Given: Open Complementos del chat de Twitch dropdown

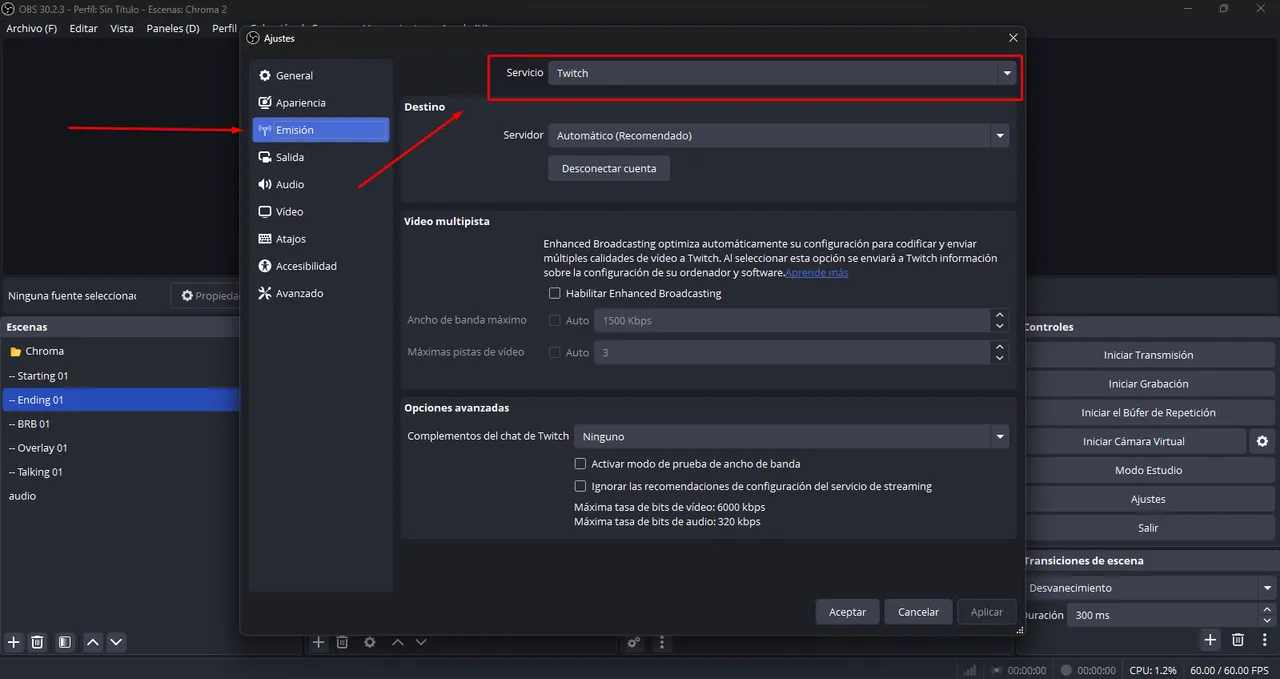Looking at the screenshot, I should pos(791,437).
